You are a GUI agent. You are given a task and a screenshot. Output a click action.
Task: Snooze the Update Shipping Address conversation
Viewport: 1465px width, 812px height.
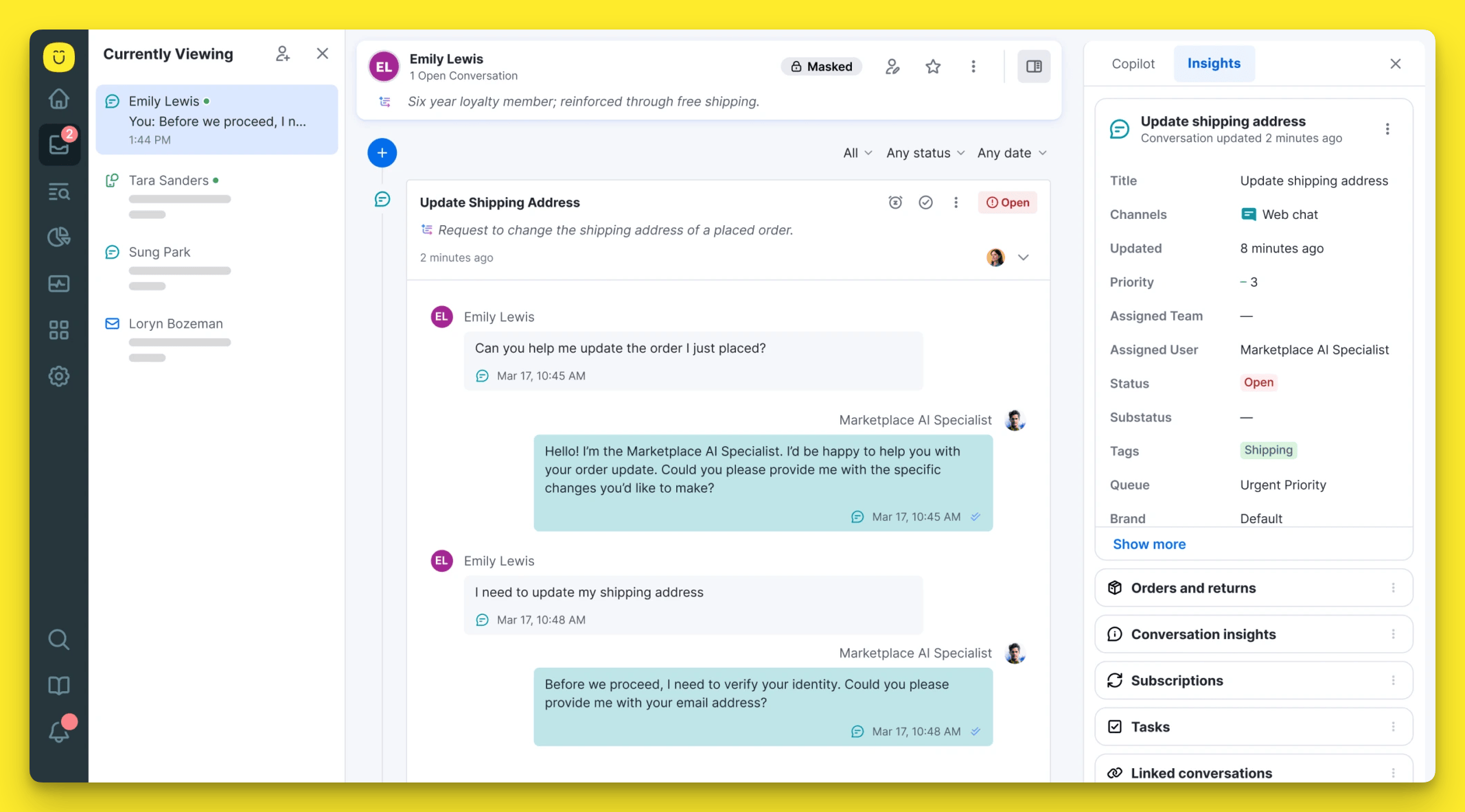pyautogui.click(x=895, y=202)
